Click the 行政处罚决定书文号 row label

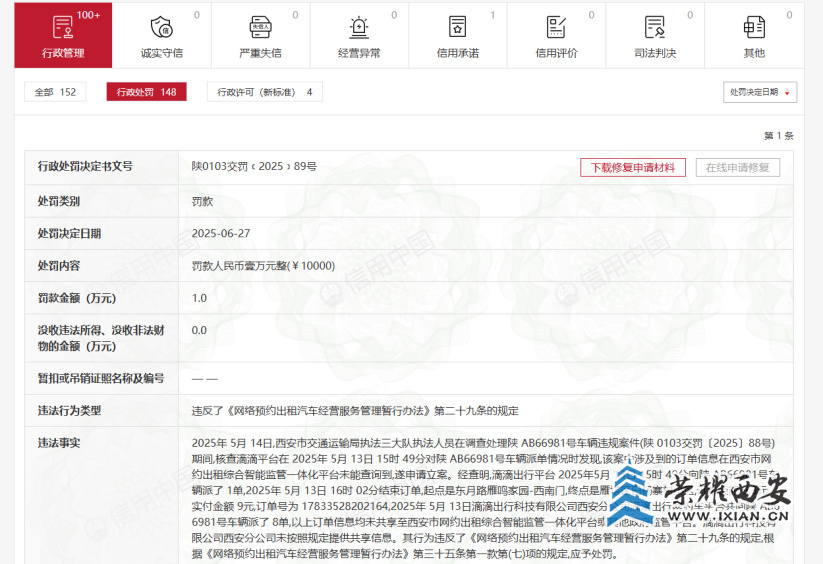(x=85, y=166)
